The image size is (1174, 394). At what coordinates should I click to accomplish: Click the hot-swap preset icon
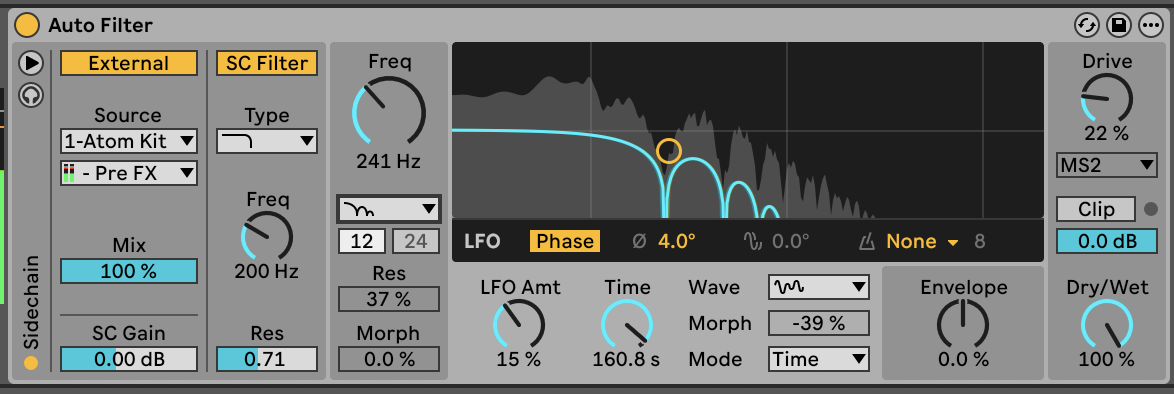[1086, 25]
